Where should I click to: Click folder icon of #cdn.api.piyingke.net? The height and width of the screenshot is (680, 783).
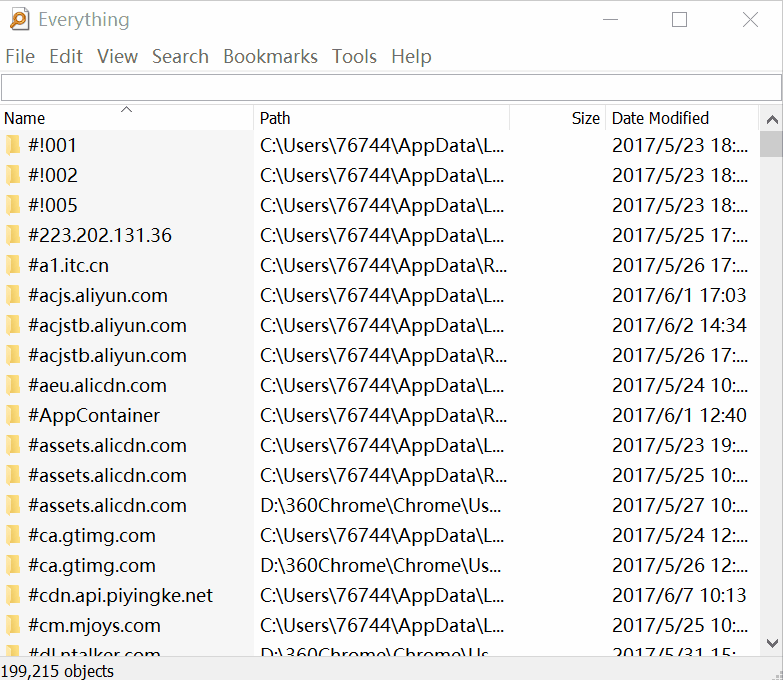point(13,595)
